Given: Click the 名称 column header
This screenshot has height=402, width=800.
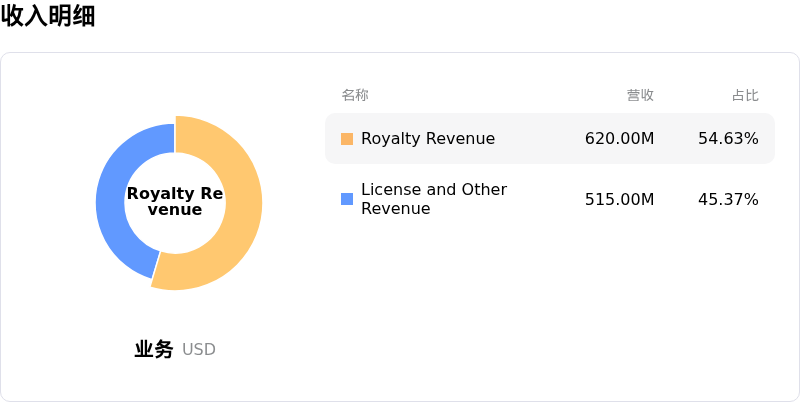Looking at the screenshot, I should click(x=355, y=95).
